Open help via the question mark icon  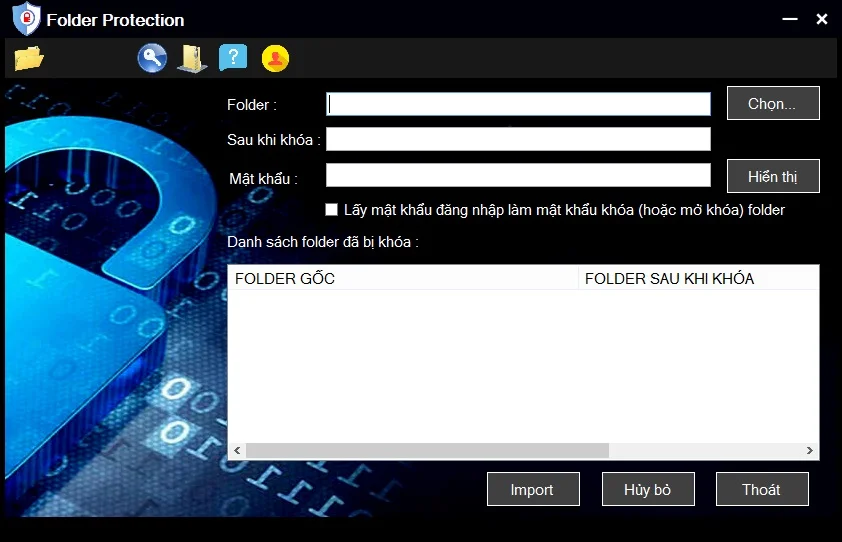233,58
